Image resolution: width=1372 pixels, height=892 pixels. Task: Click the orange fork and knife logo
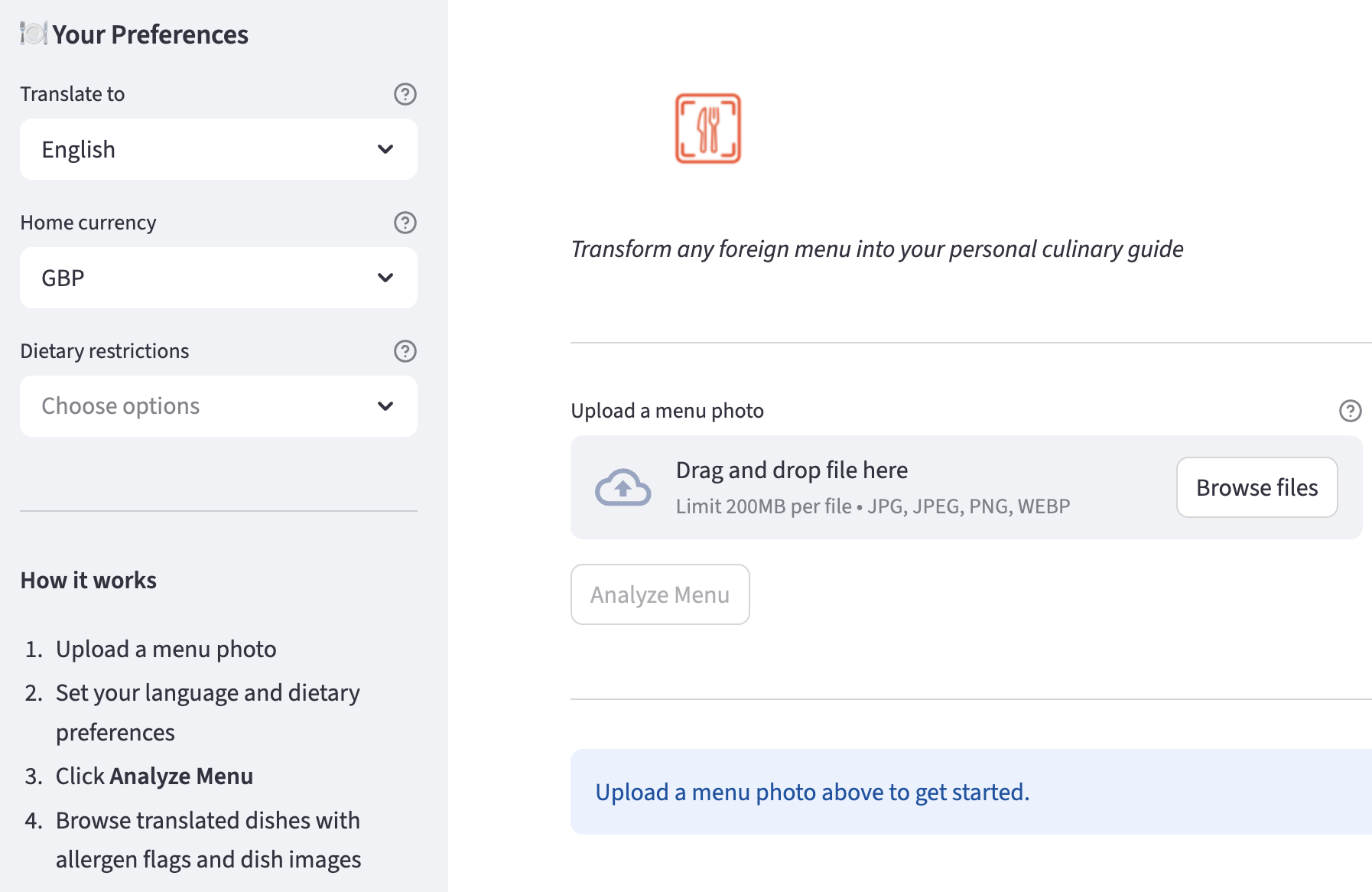tap(707, 129)
